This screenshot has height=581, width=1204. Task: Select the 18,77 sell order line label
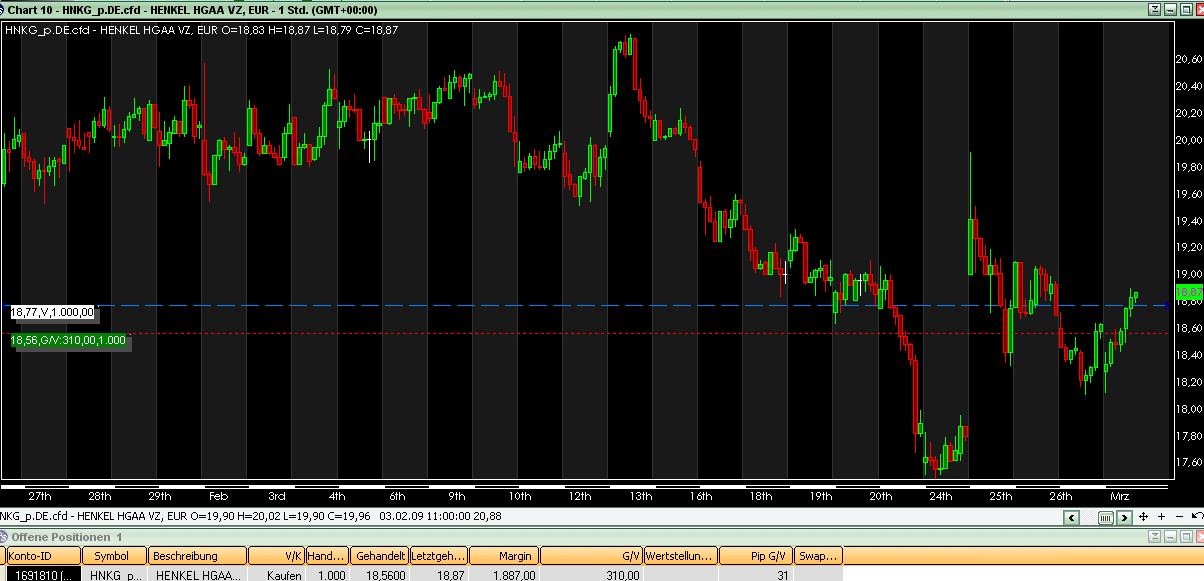[x=52, y=312]
